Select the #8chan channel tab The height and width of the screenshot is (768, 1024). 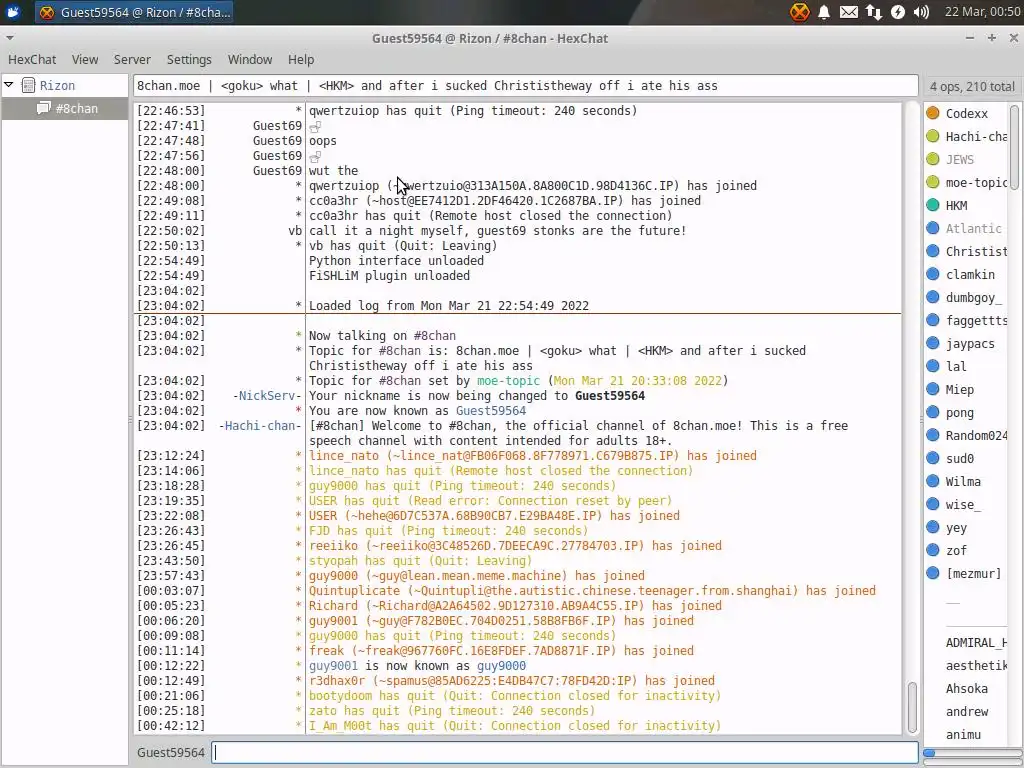coord(64,108)
